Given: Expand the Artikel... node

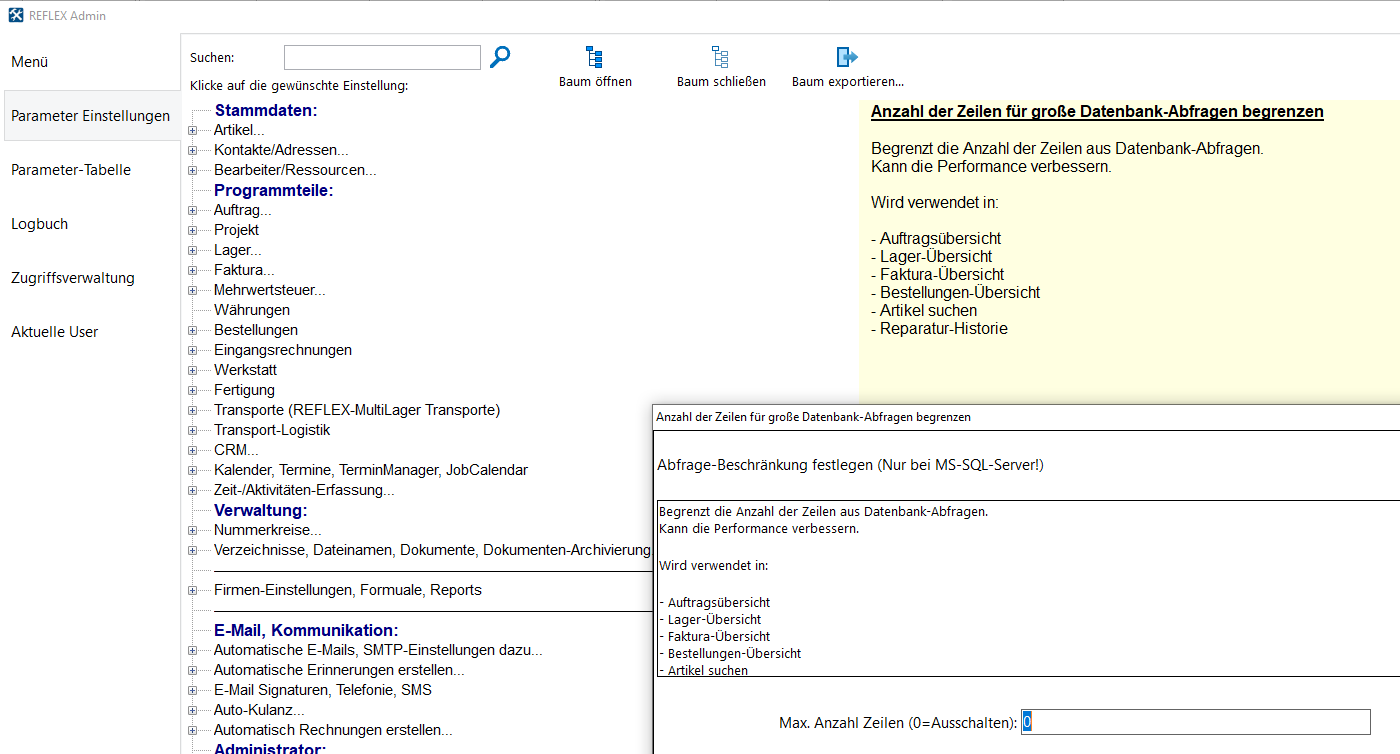Looking at the screenshot, I should (x=192, y=130).
